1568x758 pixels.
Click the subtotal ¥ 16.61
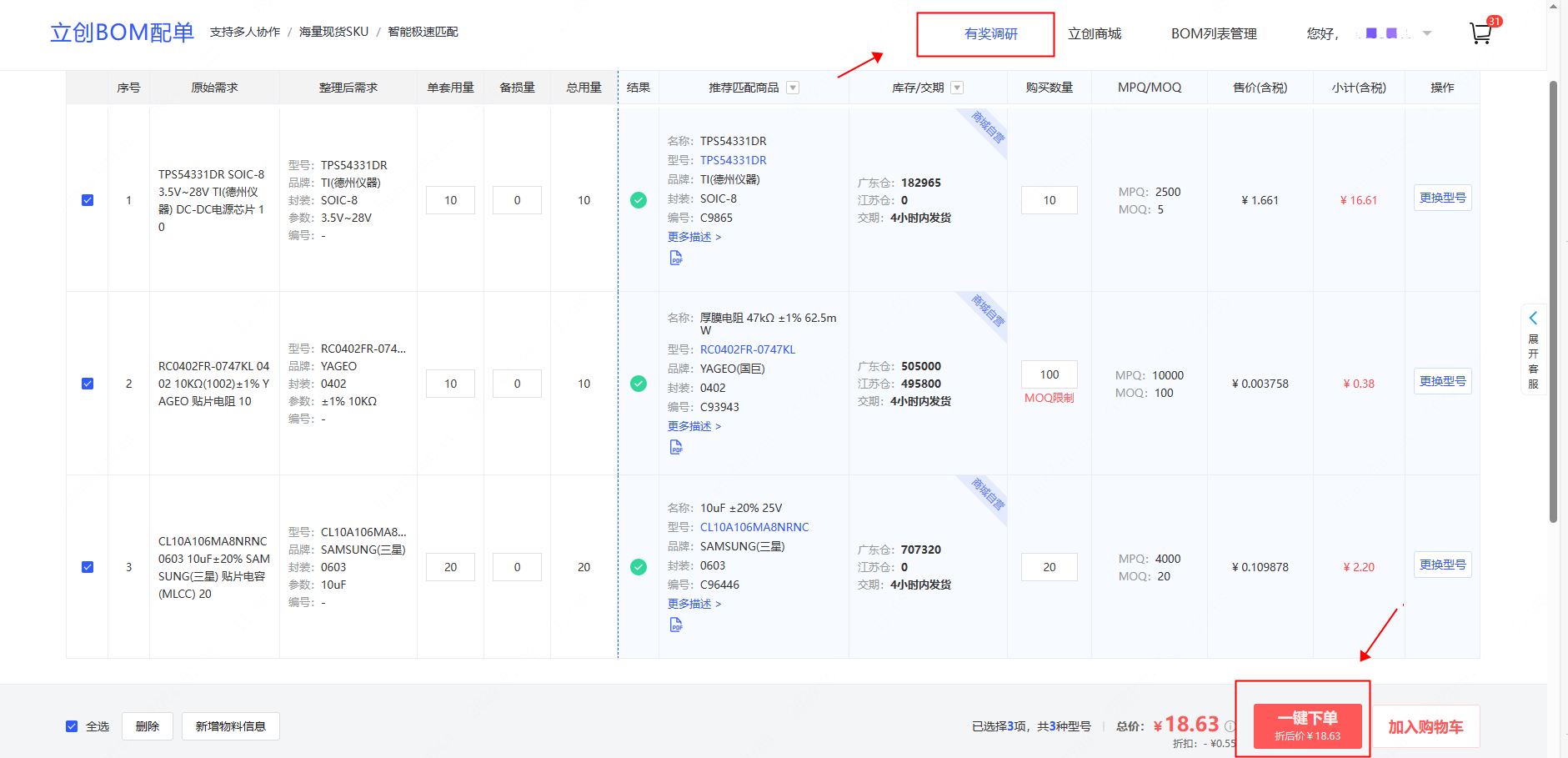point(1359,200)
